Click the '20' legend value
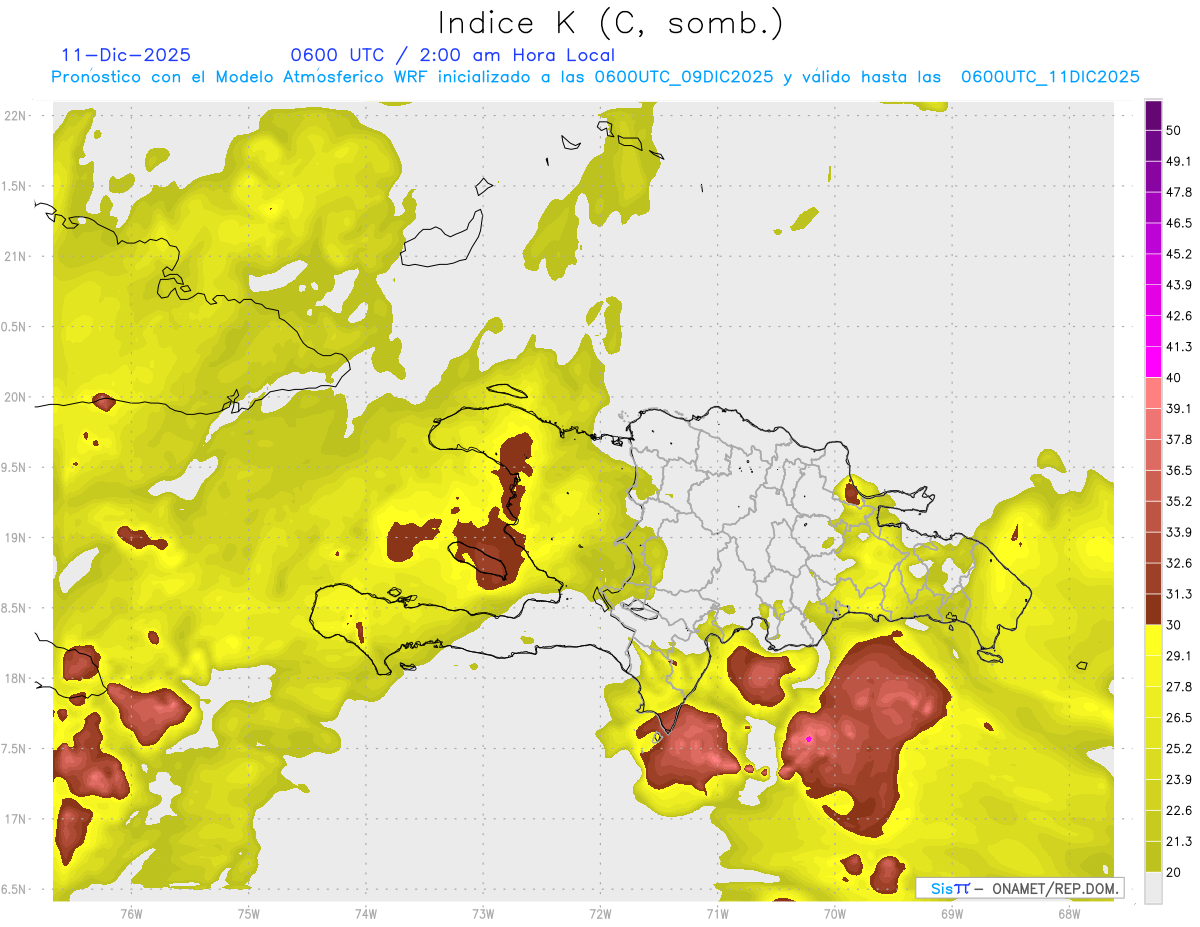 [x=1174, y=873]
